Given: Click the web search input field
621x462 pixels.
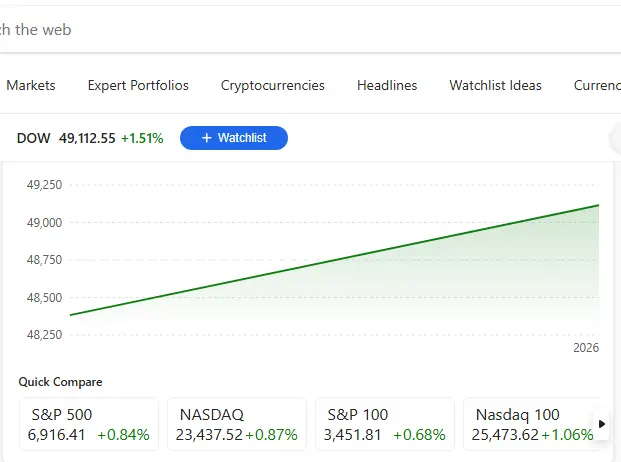Looking at the screenshot, I should (x=300, y=30).
